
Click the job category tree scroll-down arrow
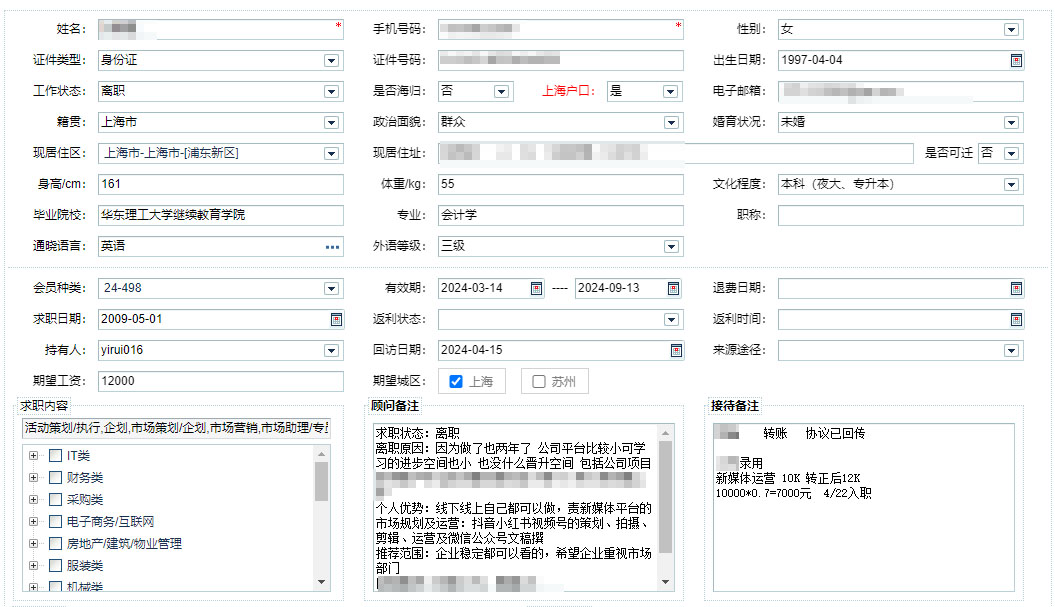(322, 582)
